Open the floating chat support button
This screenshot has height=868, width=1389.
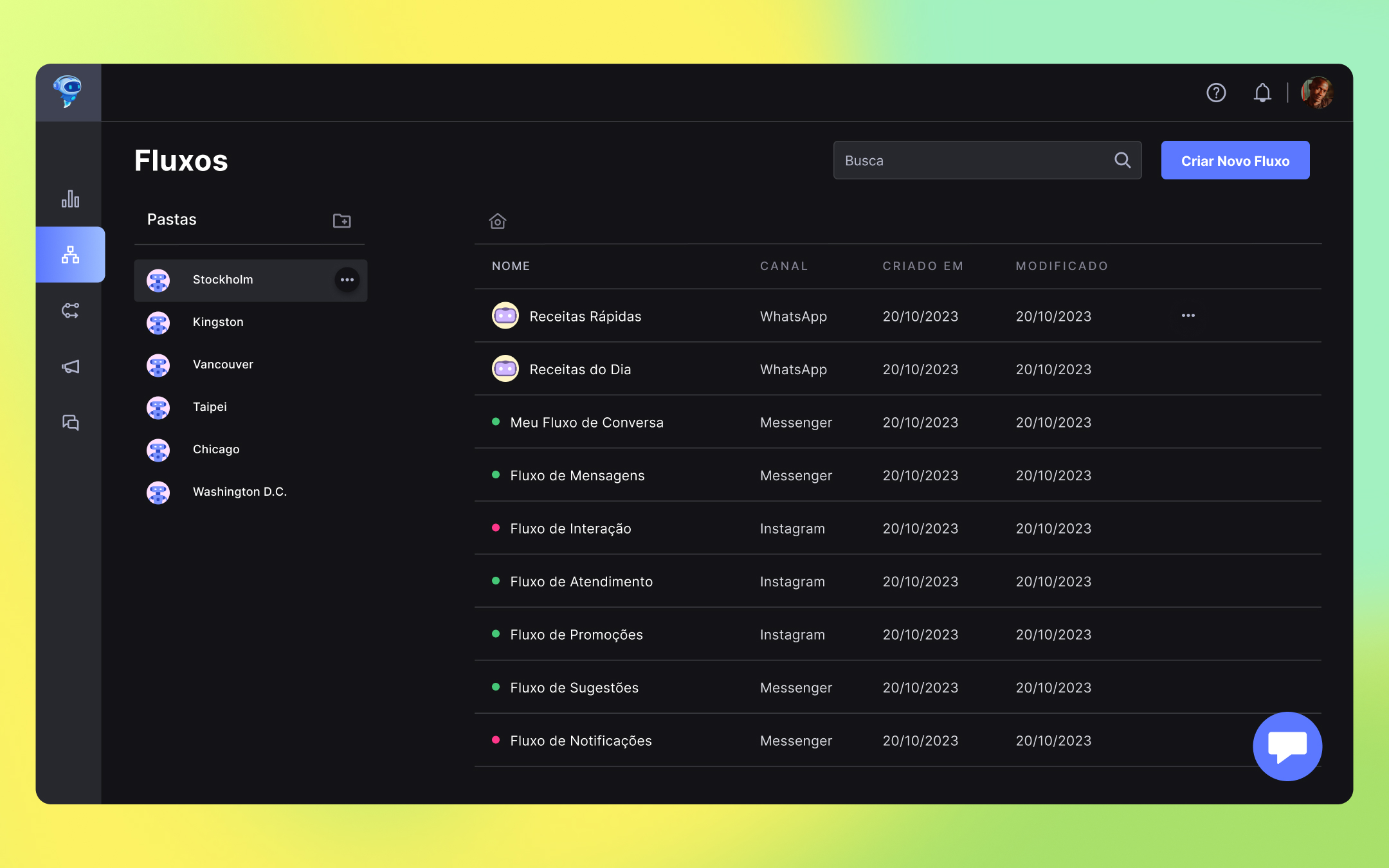click(1287, 746)
